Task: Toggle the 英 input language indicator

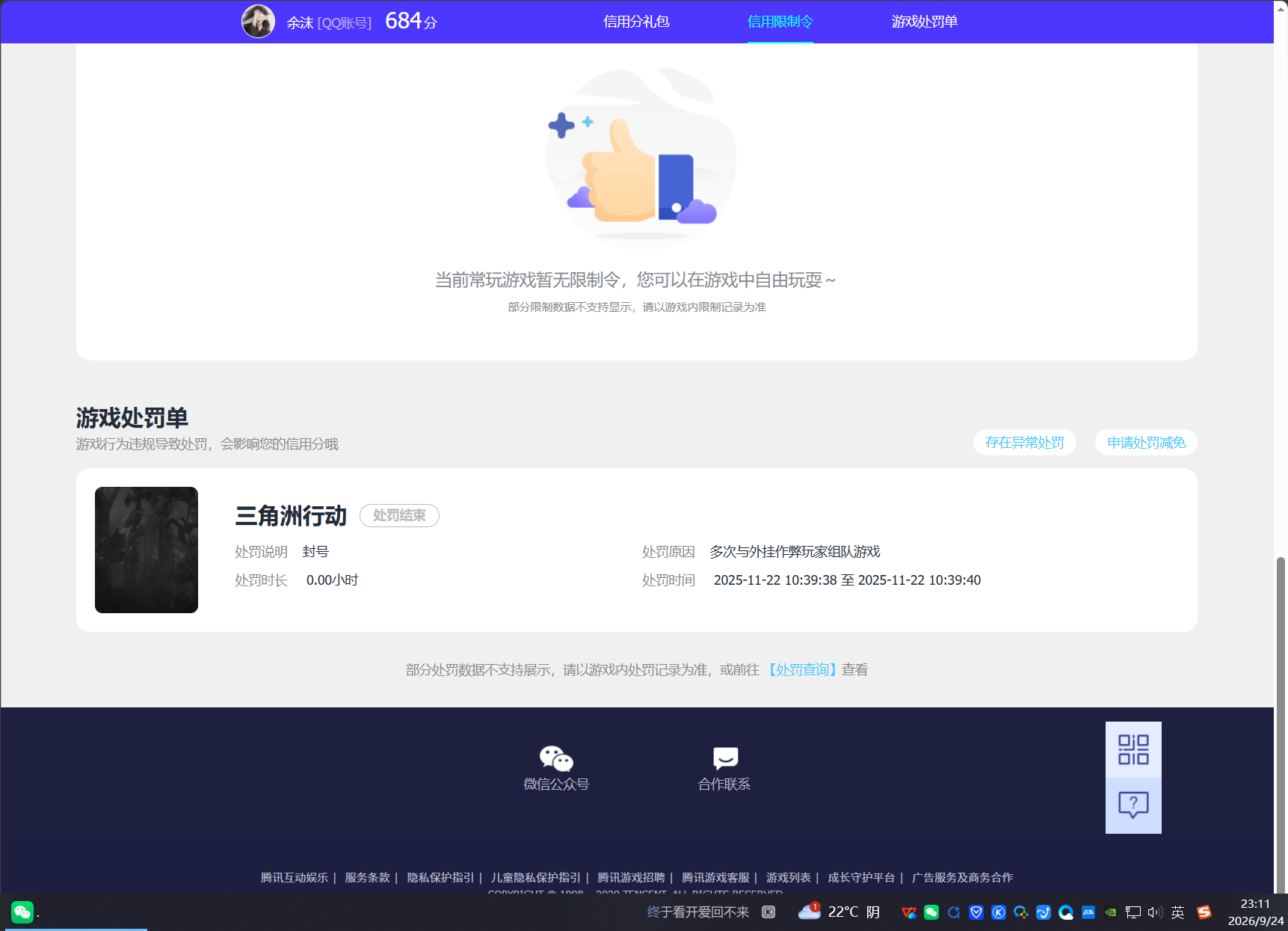Action: [1178, 912]
